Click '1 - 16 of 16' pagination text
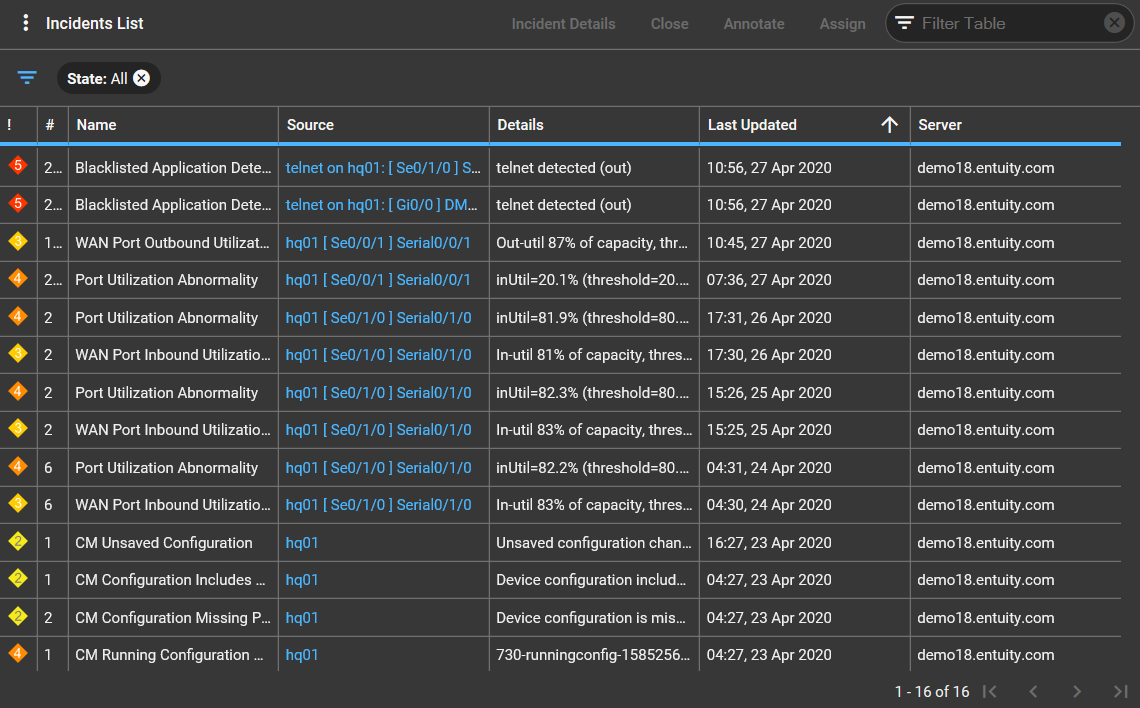1140x708 pixels. pyautogui.click(x=932, y=691)
